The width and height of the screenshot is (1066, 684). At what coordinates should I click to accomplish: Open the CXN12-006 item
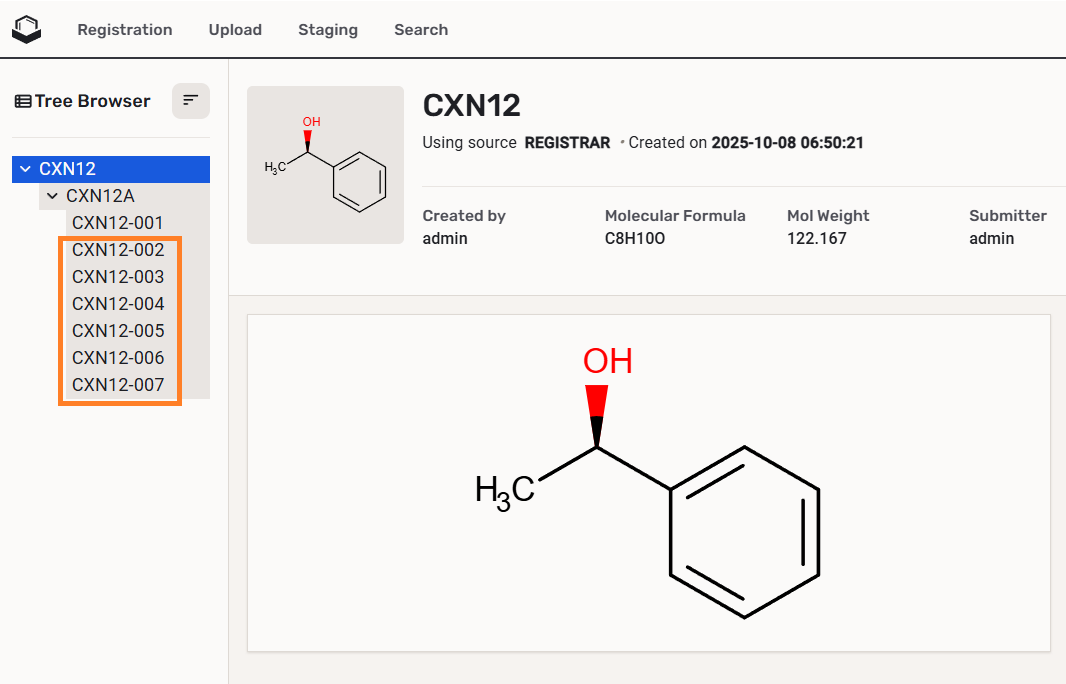tap(118, 358)
